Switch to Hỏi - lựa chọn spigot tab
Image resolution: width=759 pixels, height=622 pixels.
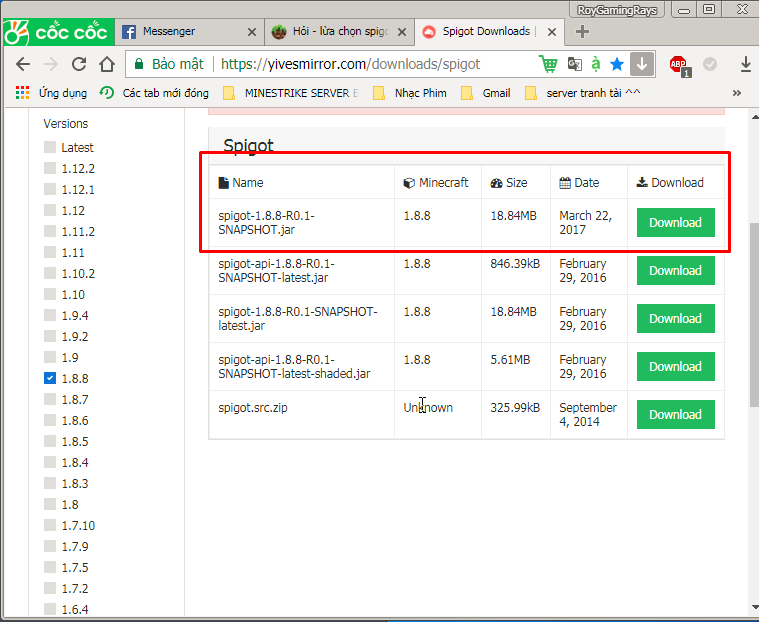tap(339, 32)
